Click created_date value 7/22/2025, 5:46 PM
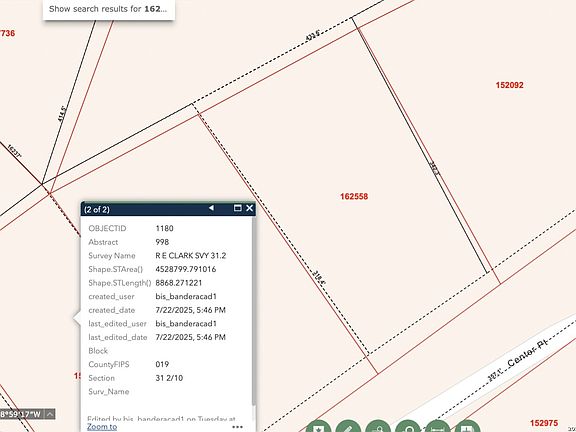The image size is (576, 432). point(190,310)
